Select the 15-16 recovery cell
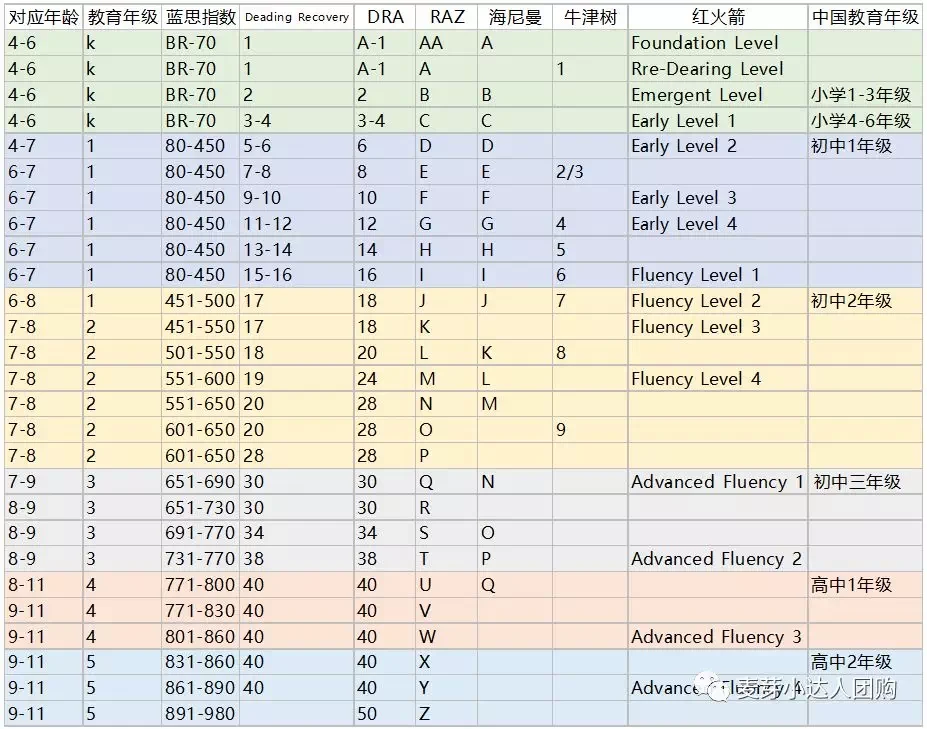This screenshot has width=927, height=729. point(297,275)
